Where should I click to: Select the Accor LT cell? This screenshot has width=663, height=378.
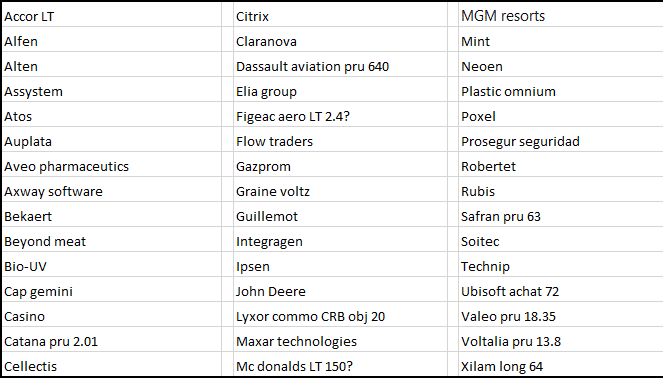pos(112,16)
